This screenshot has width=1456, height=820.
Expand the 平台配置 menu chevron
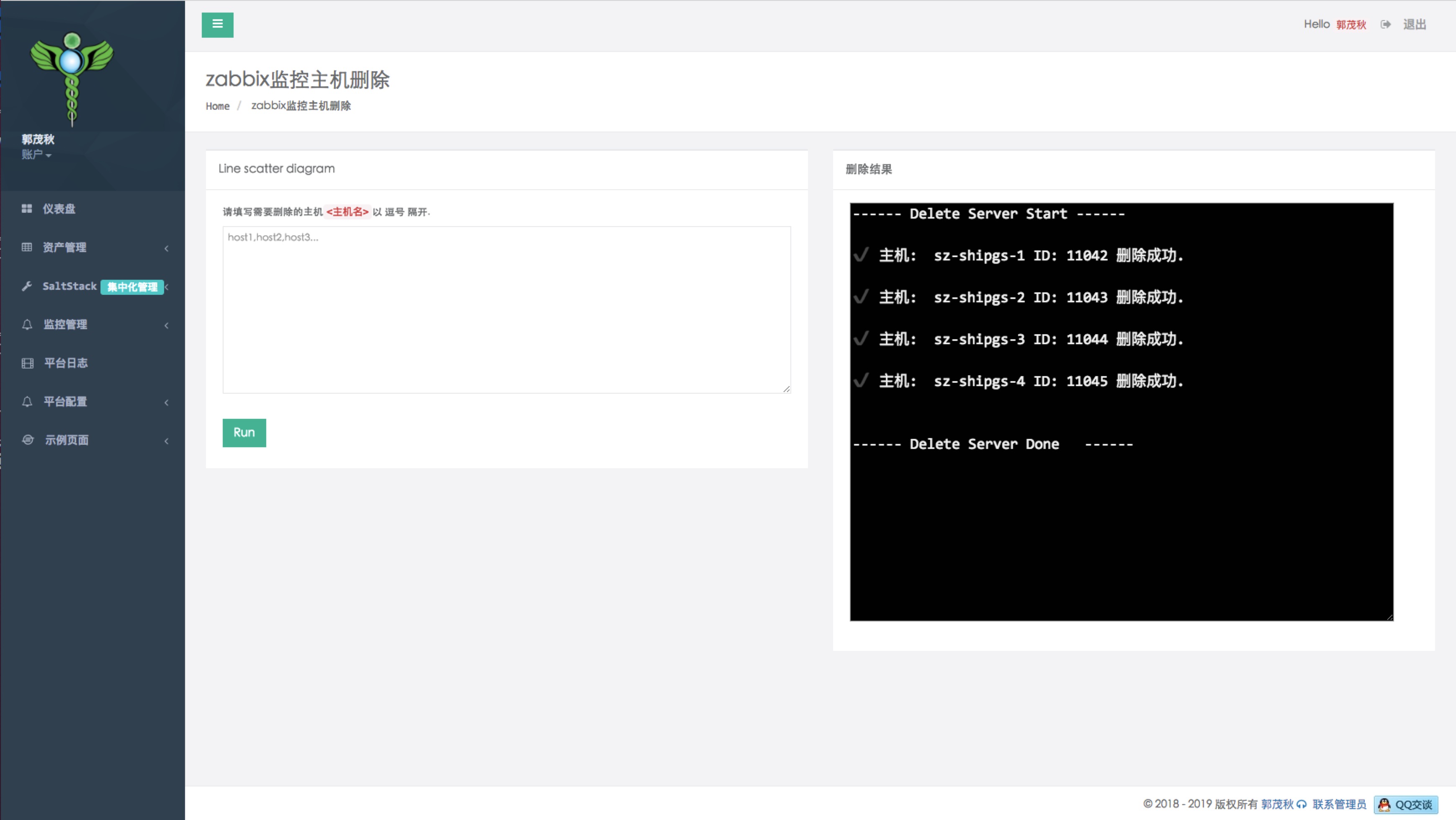166,402
